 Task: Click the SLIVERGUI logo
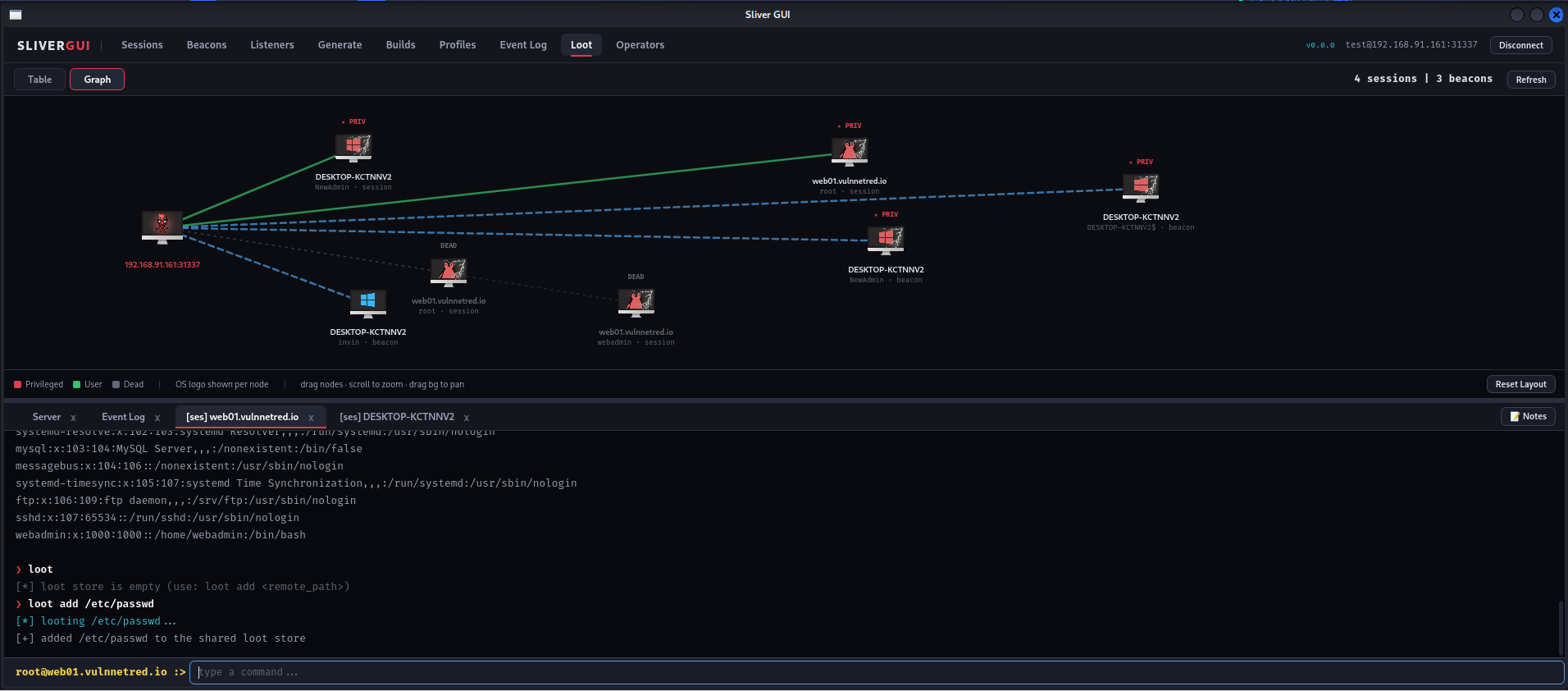(53, 46)
